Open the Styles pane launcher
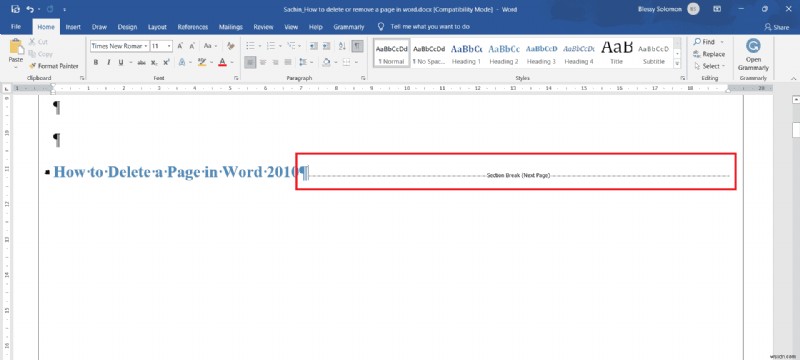 tap(683, 79)
